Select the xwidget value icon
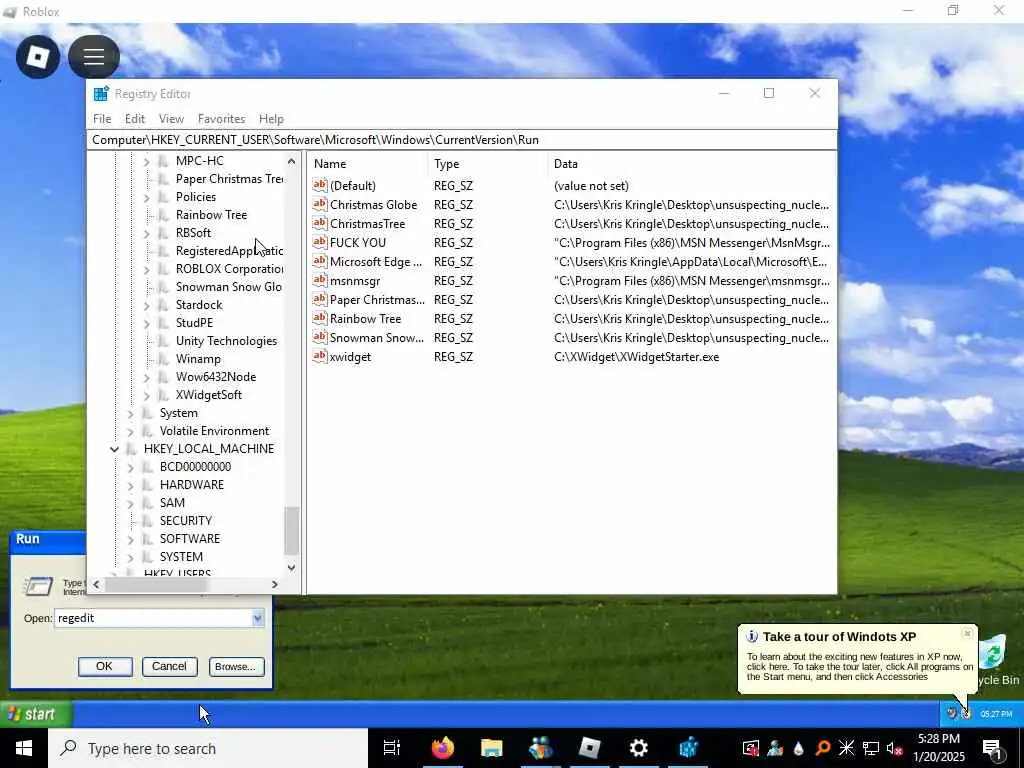The width and height of the screenshot is (1024, 768). pyautogui.click(x=319, y=357)
